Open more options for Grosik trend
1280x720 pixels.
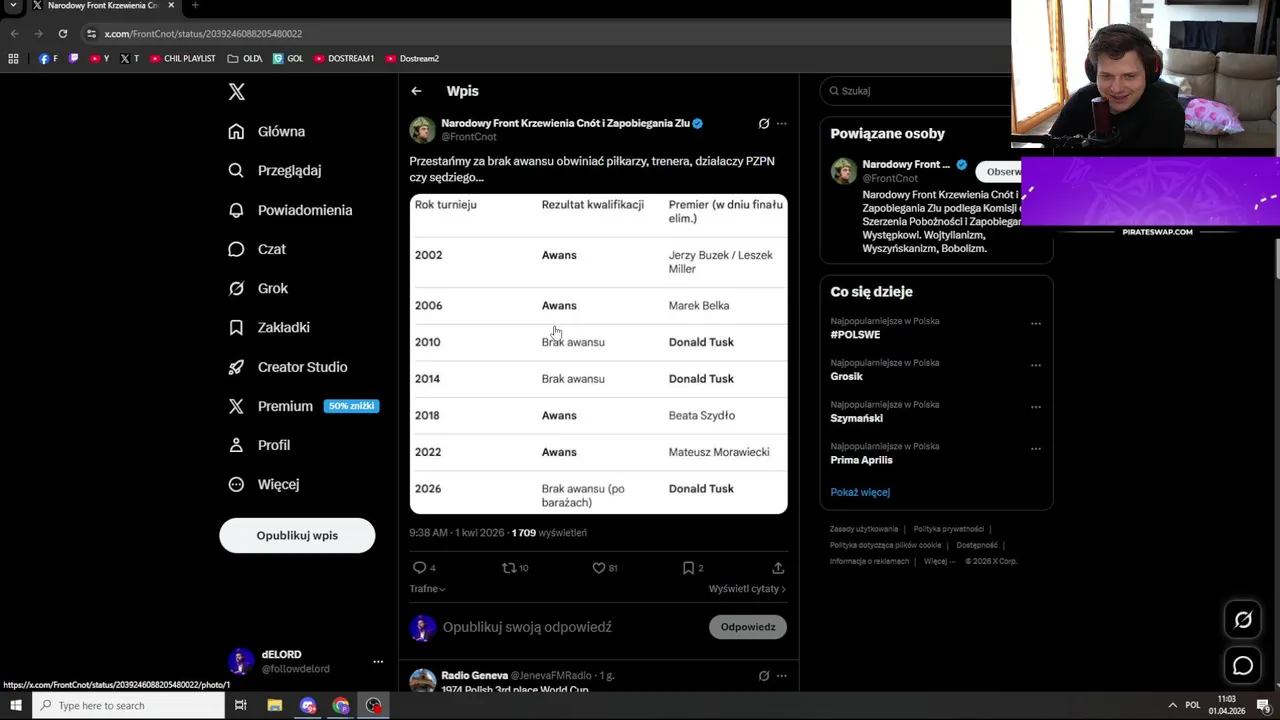click(1036, 365)
